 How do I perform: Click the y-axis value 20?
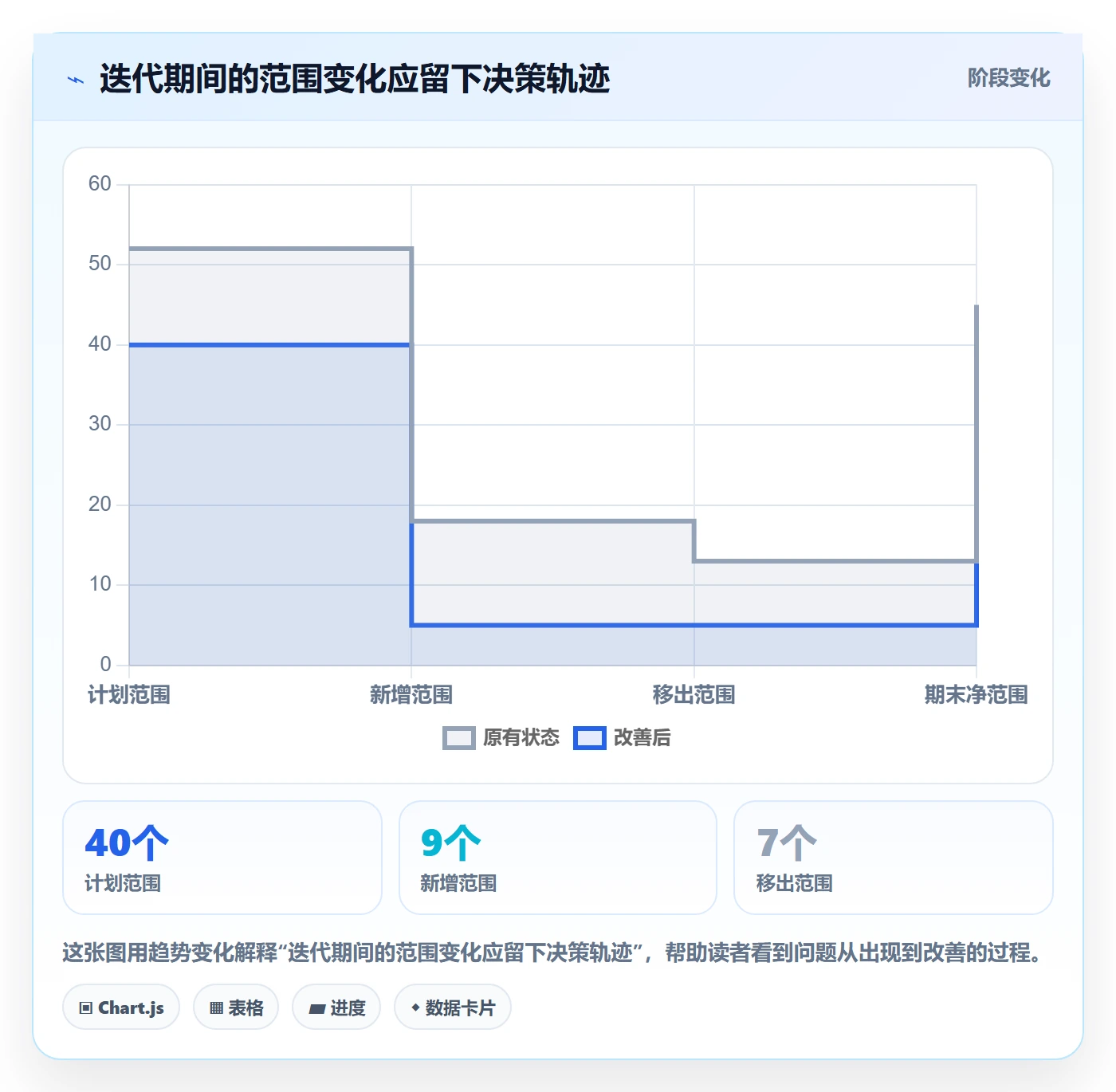100,505
